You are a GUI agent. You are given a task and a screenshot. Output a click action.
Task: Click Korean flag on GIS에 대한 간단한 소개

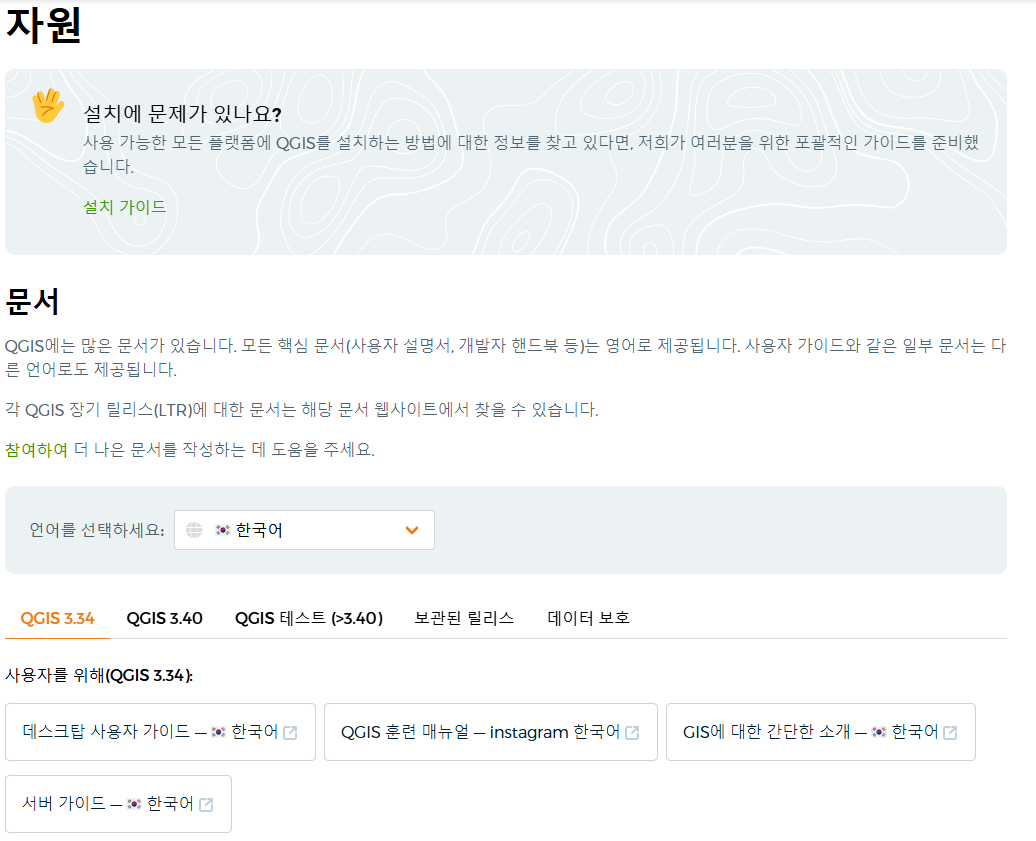pyautogui.click(x=878, y=732)
